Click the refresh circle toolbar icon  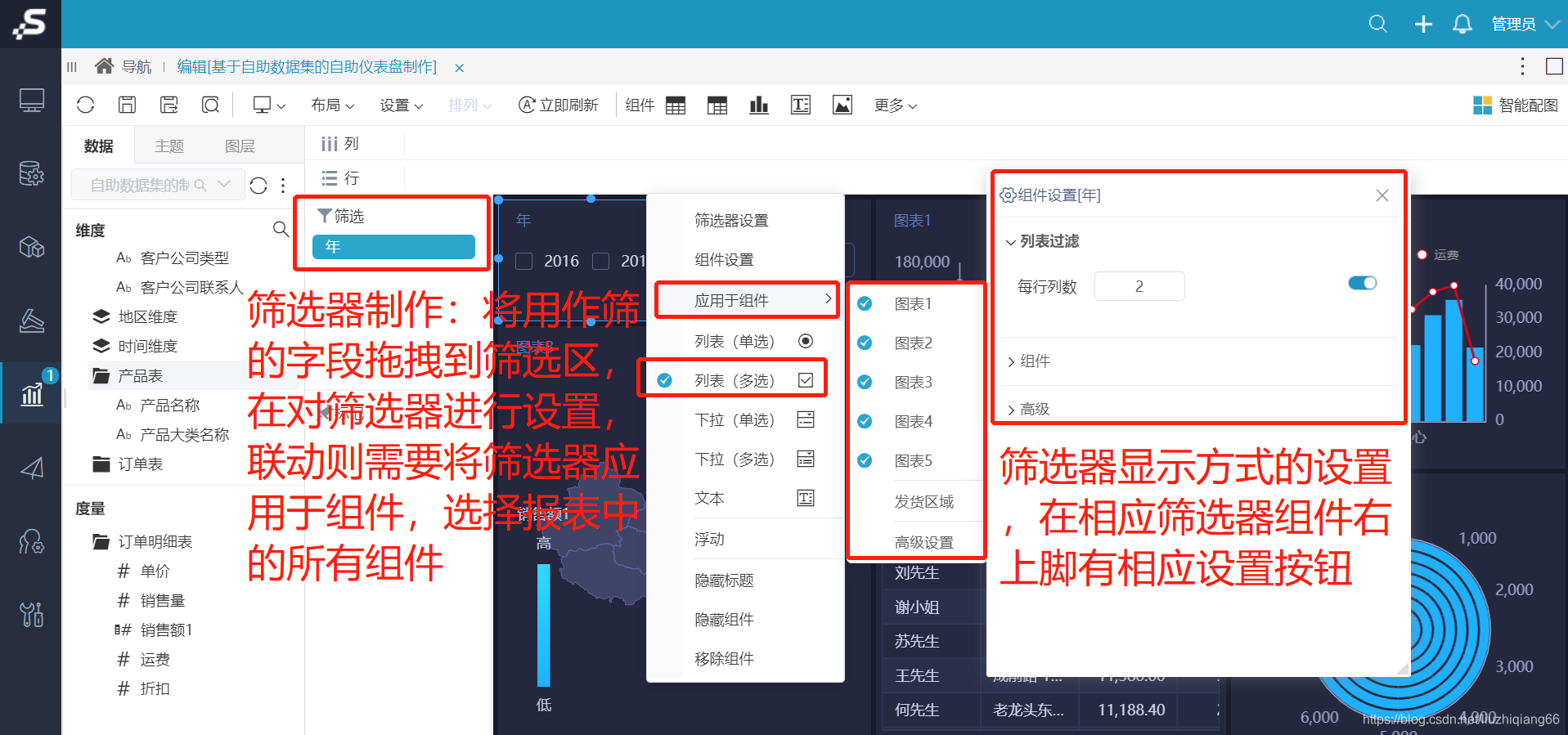pyautogui.click(x=86, y=105)
